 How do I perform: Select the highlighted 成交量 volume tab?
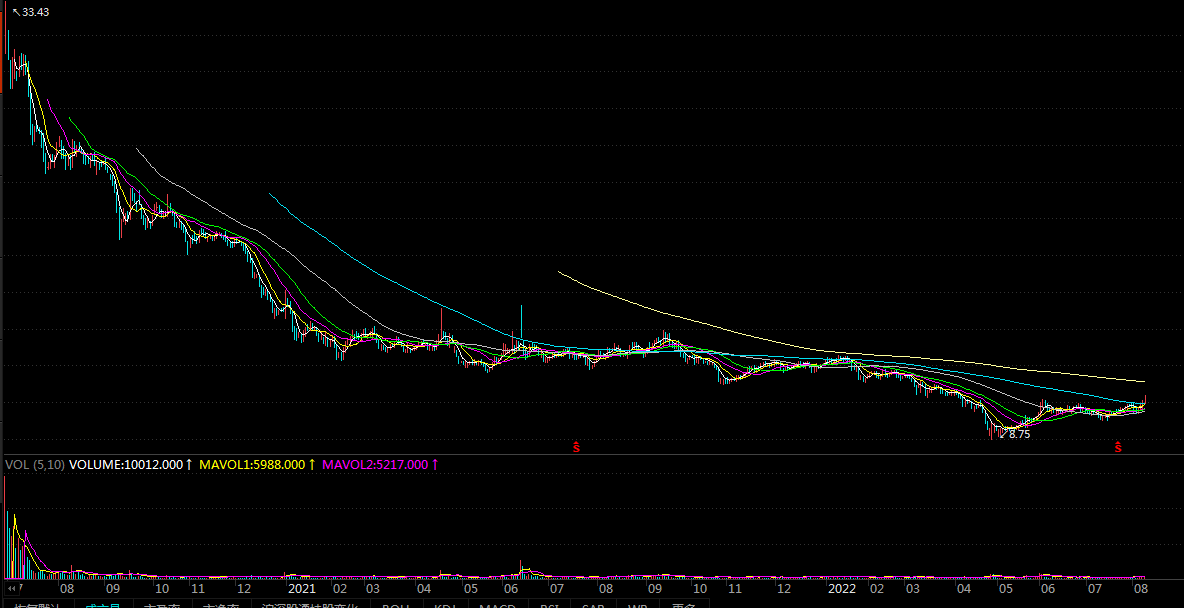coord(103,604)
